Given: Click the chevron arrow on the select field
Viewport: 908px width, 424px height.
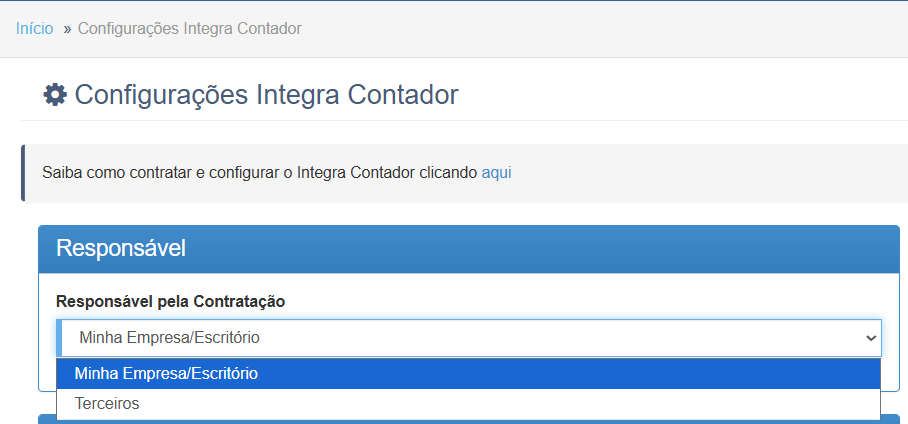Looking at the screenshot, I should click(869, 338).
